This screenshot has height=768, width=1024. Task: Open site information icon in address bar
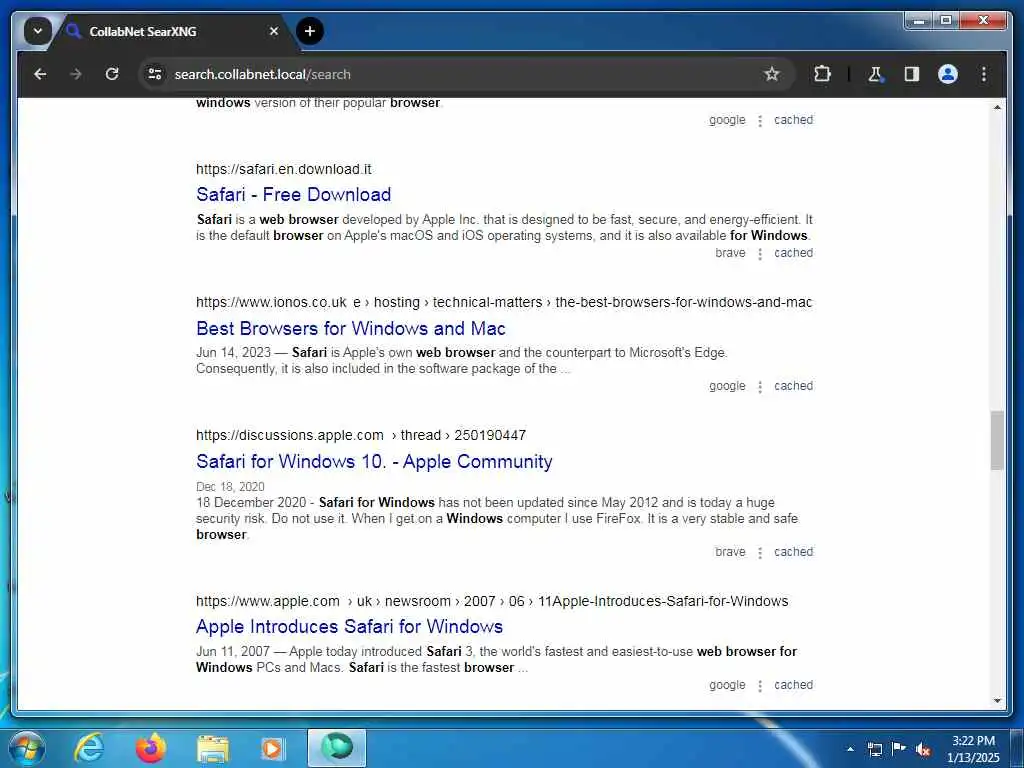(155, 74)
